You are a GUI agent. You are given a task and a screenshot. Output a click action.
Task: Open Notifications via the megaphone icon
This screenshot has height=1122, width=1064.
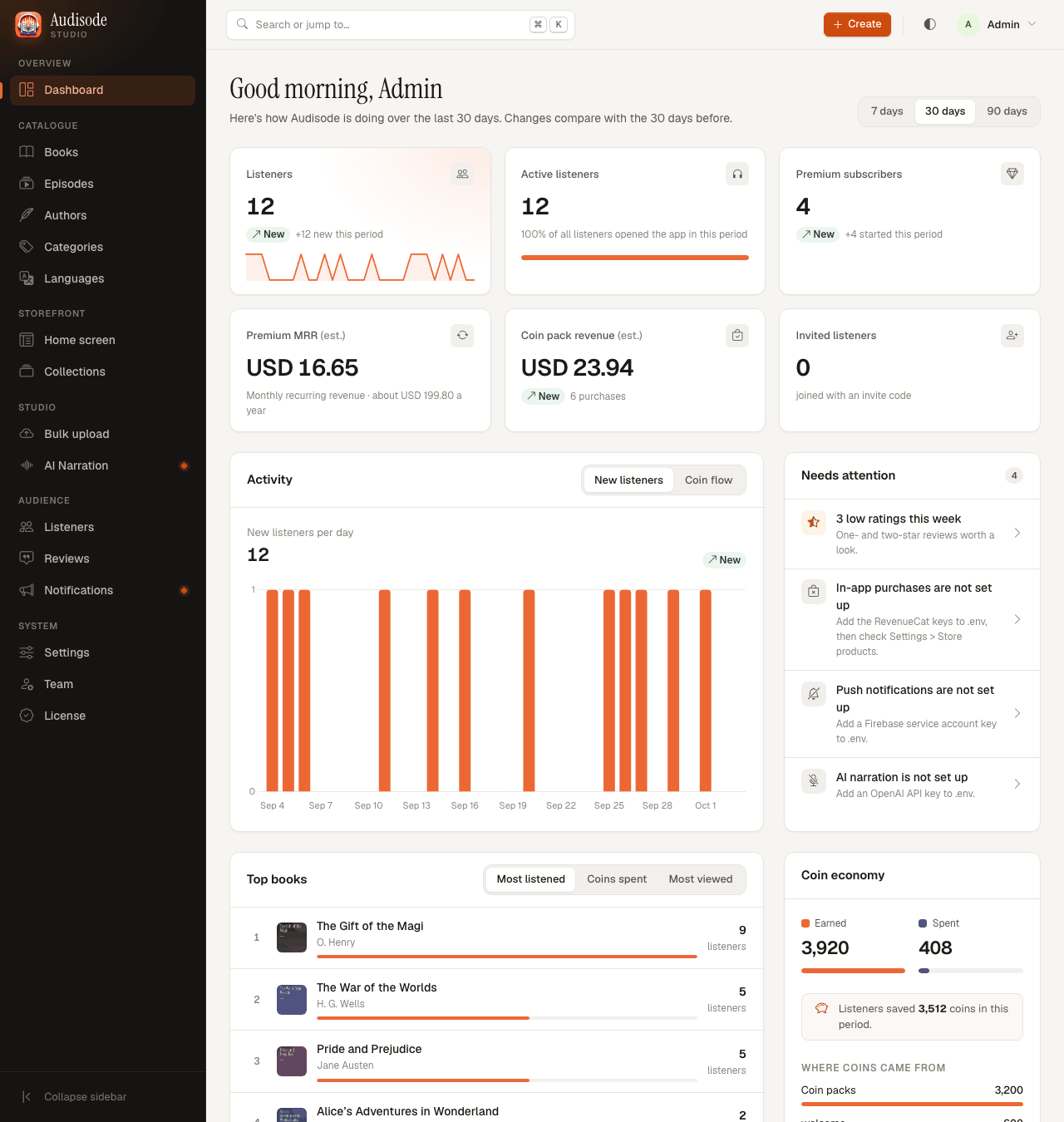27,590
